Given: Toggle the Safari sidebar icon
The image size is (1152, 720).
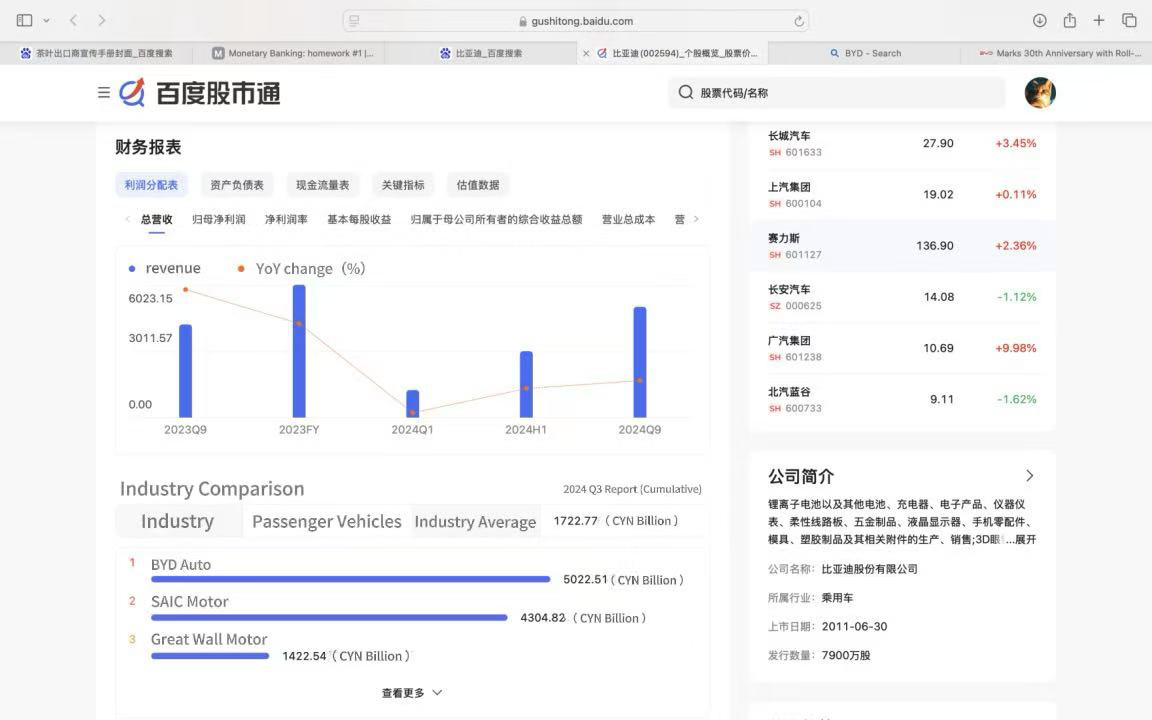Looking at the screenshot, I should click(x=25, y=20).
